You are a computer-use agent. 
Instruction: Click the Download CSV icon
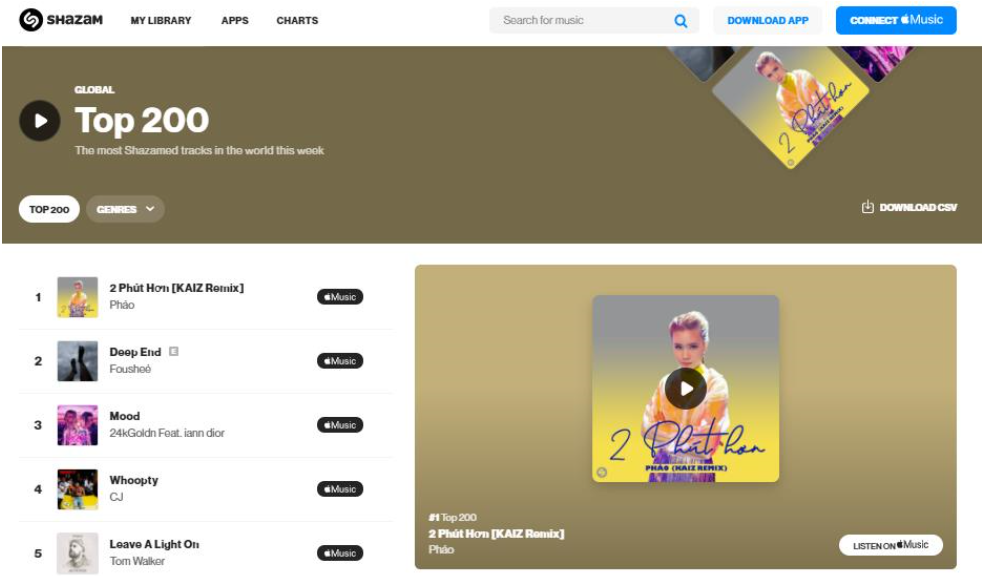[x=867, y=207]
